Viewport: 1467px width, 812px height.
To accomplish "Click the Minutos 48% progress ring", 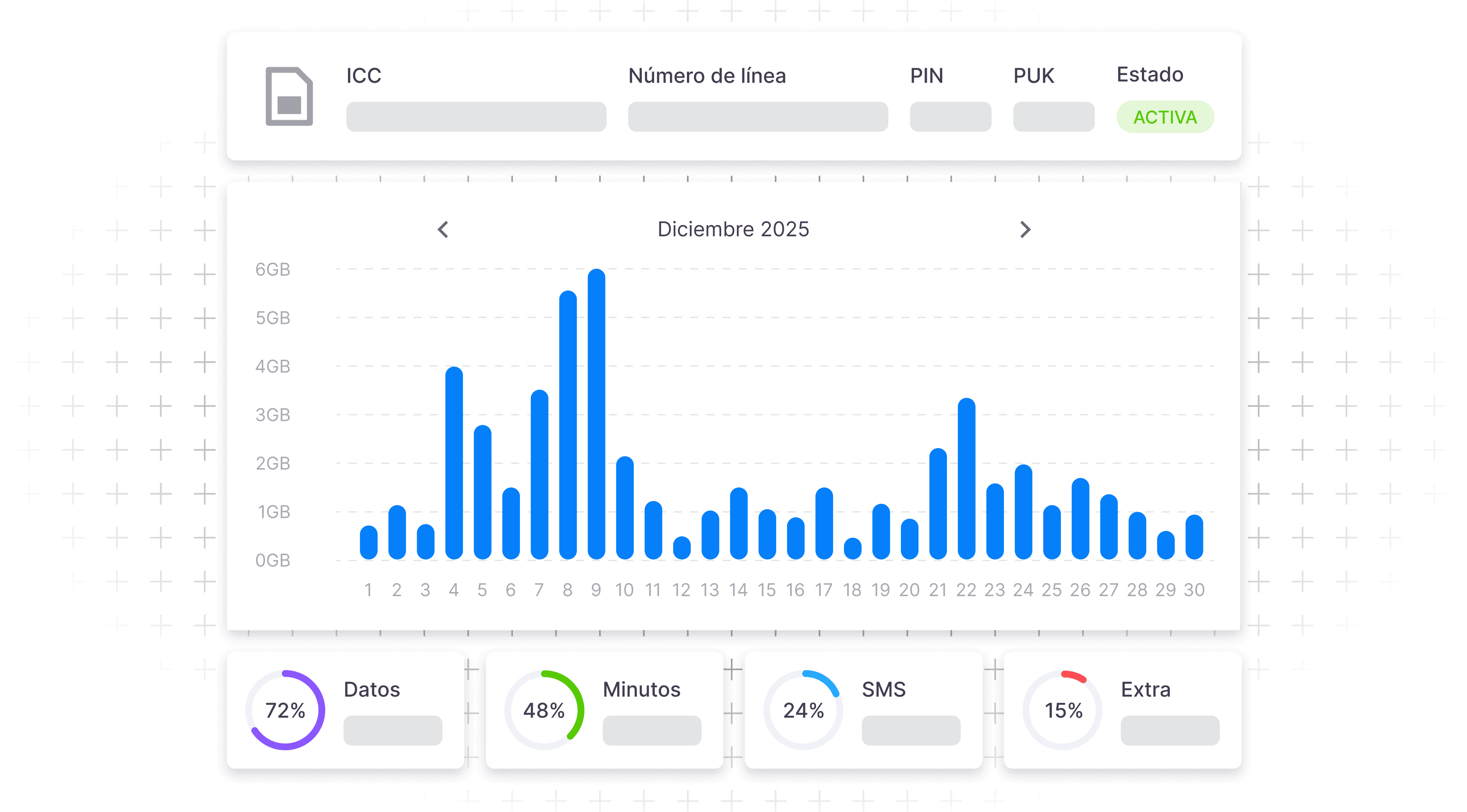I will pos(544,710).
